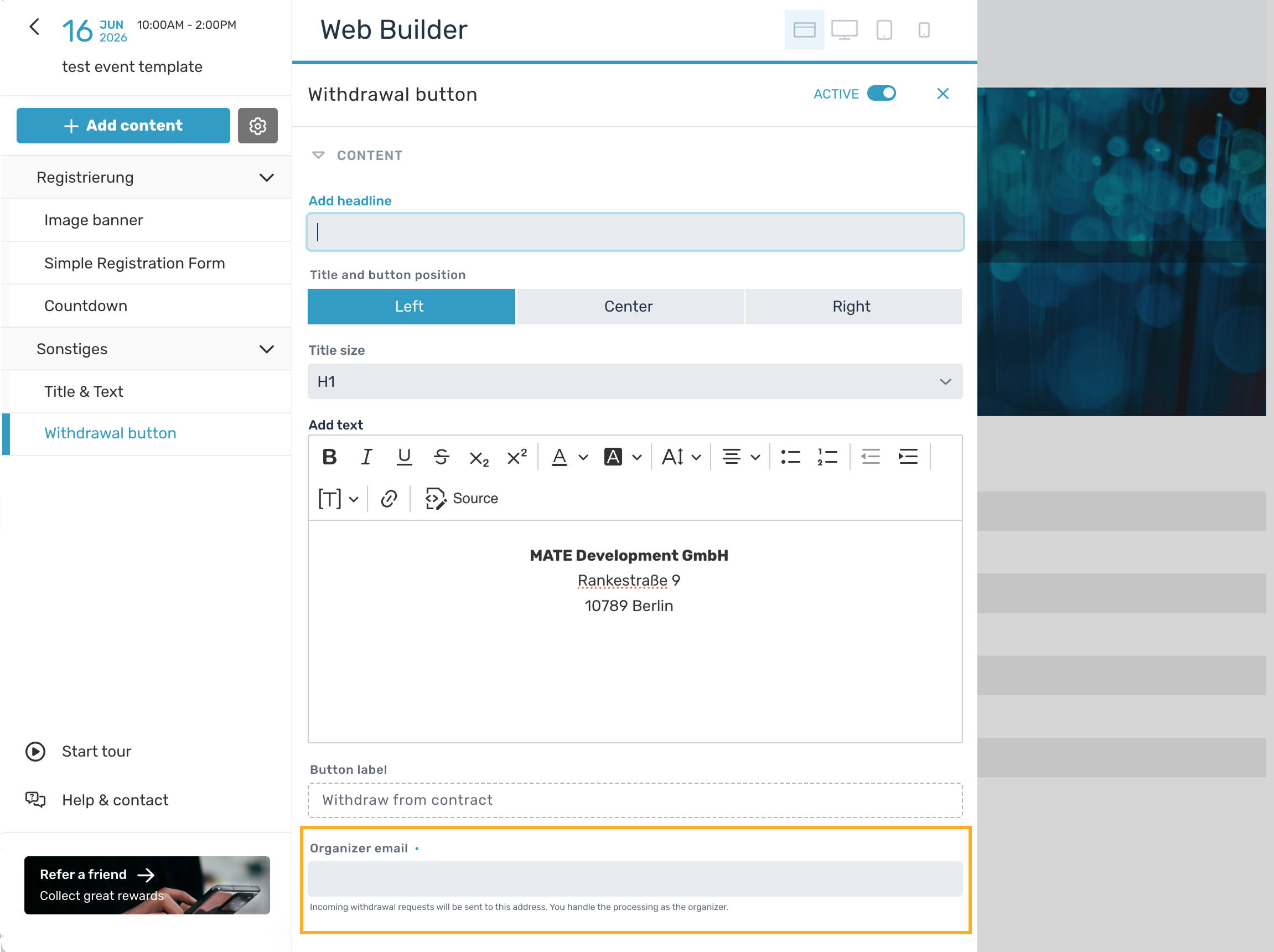1274x952 pixels.
Task: Switch to desktop preview icon
Action: pyautogui.click(x=844, y=30)
